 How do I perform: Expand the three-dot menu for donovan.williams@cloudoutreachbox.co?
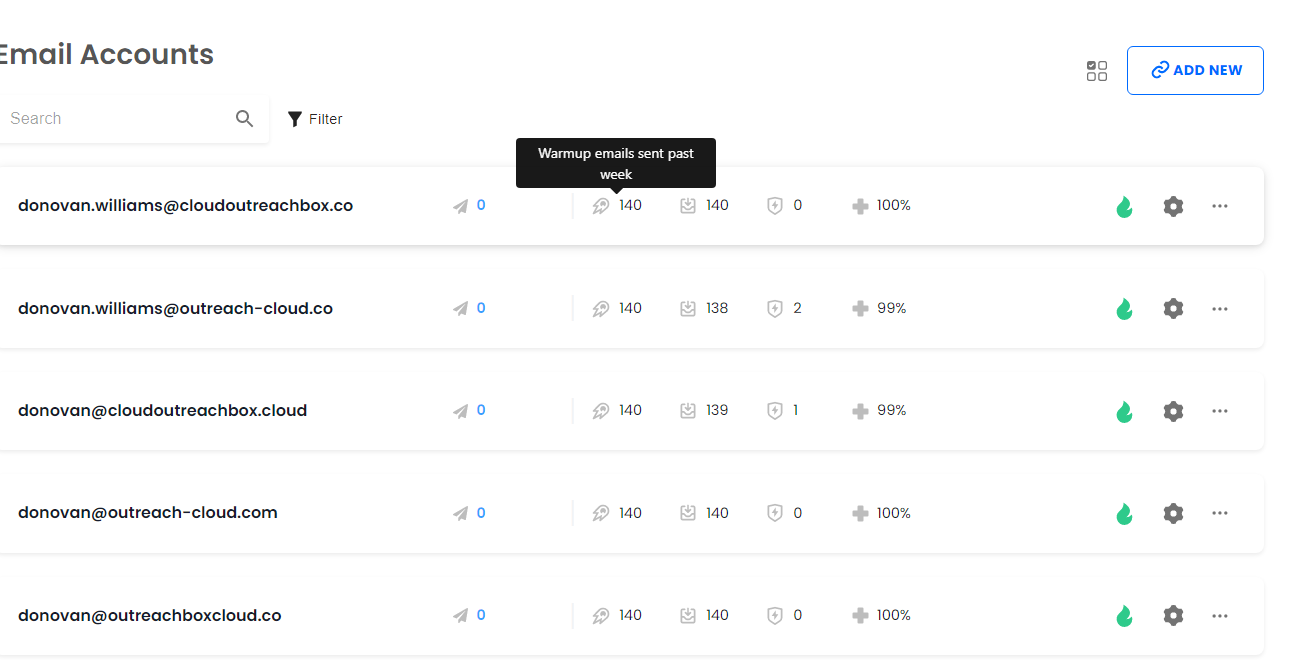(x=1219, y=206)
